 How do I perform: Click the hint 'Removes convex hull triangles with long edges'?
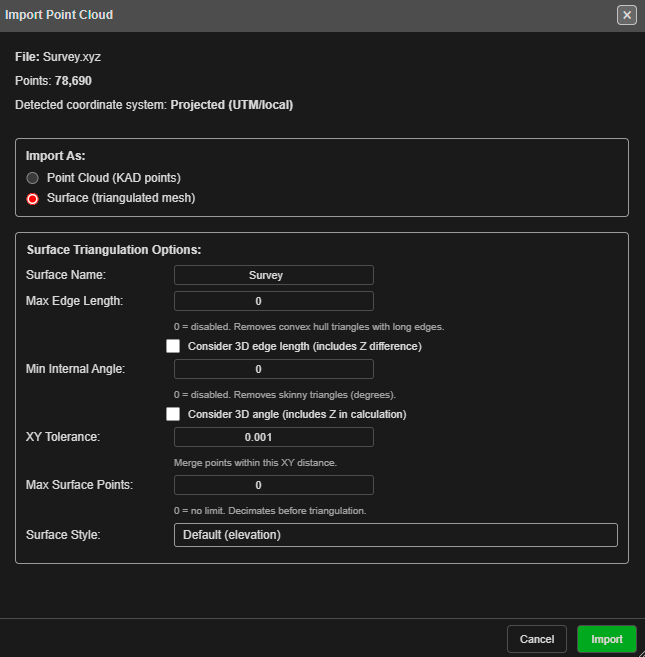point(339,327)
